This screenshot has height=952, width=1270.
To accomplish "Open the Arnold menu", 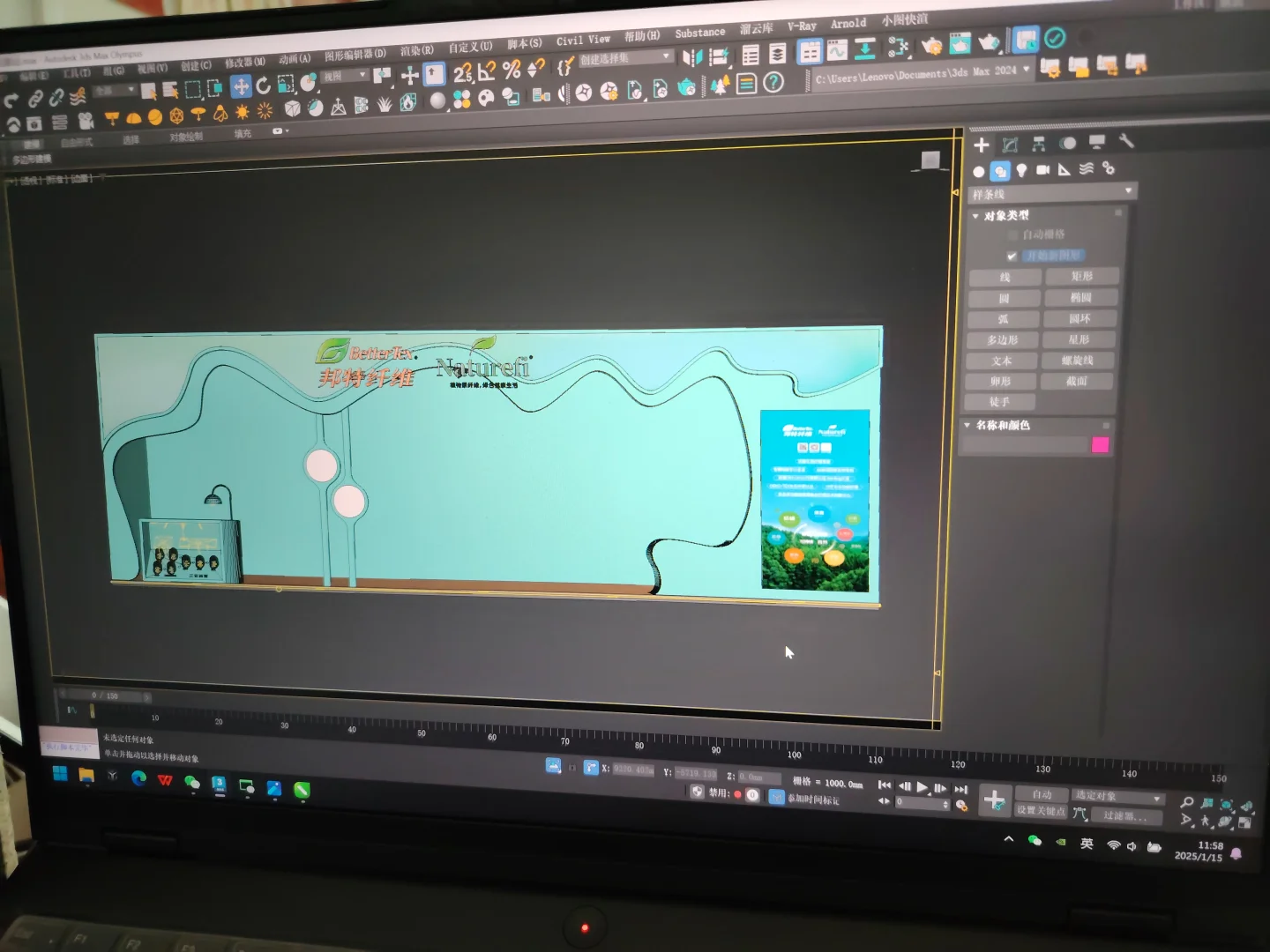I will tap(848, 24).
